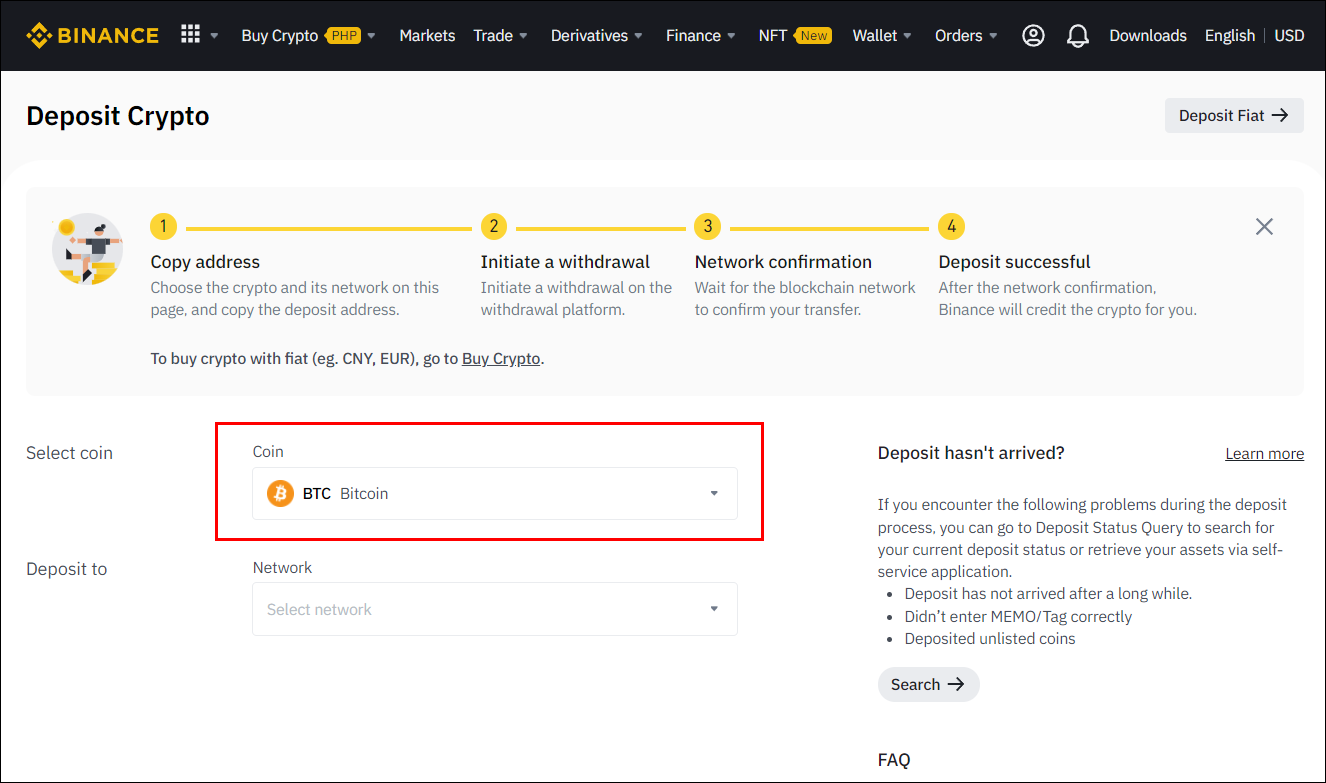Open the Learn more link

1264,453
